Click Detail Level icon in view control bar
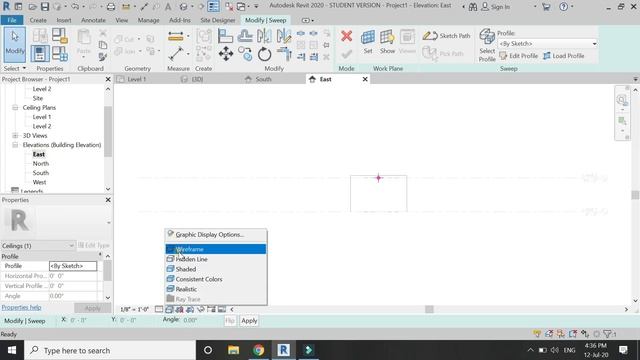The image size is (640, 360). click(x=159, y=309)
